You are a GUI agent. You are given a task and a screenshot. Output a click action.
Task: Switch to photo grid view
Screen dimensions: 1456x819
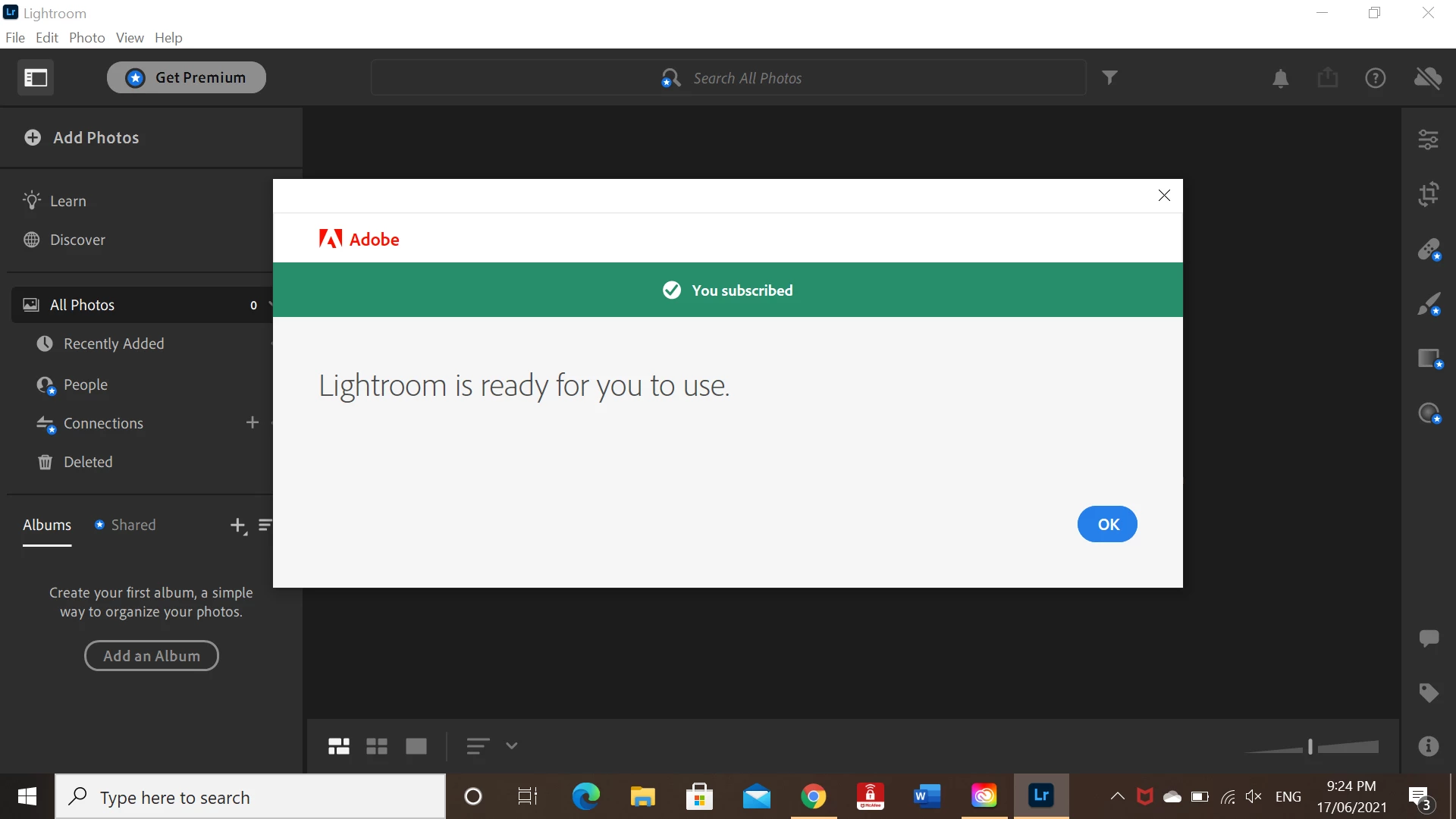pyautogui.click(x=338, y=746)
